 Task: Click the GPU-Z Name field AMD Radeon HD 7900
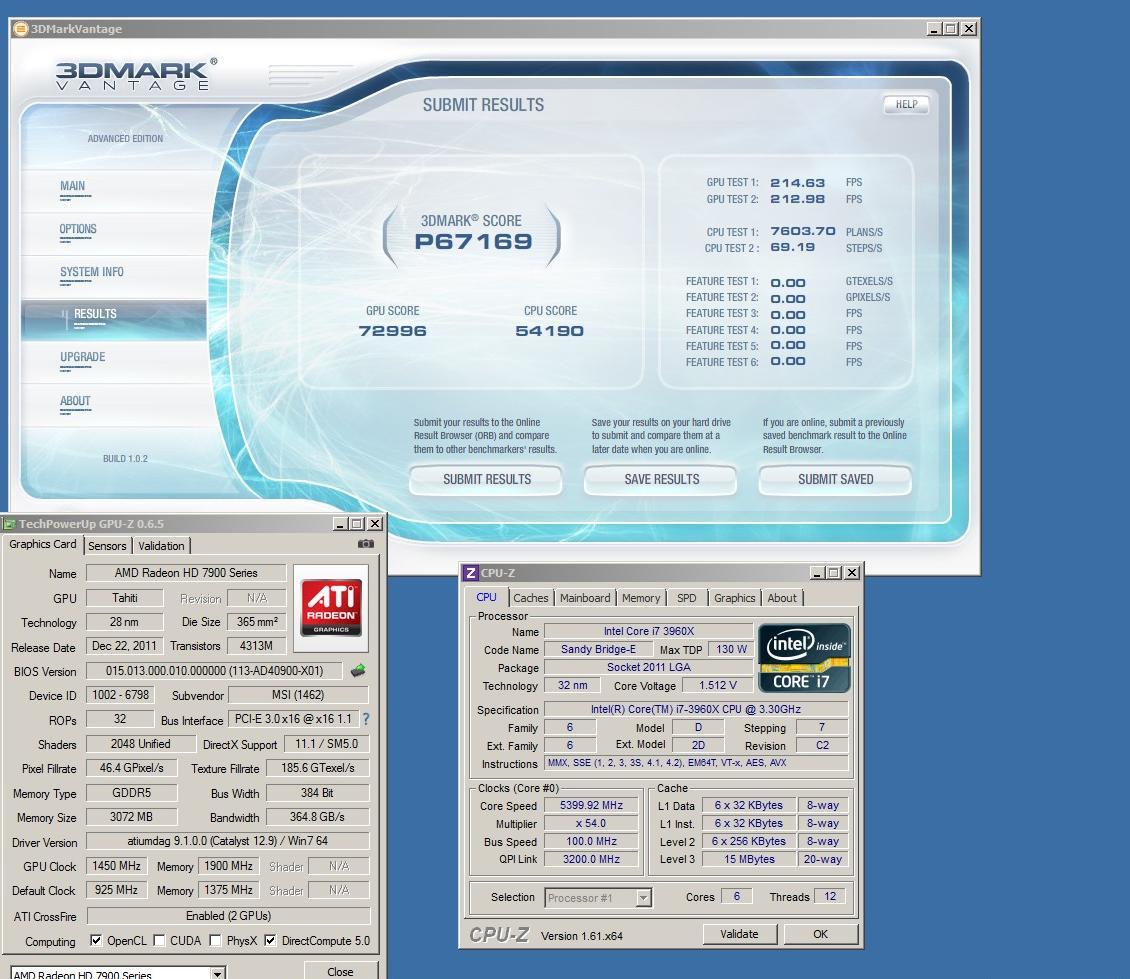click(186, 573)
